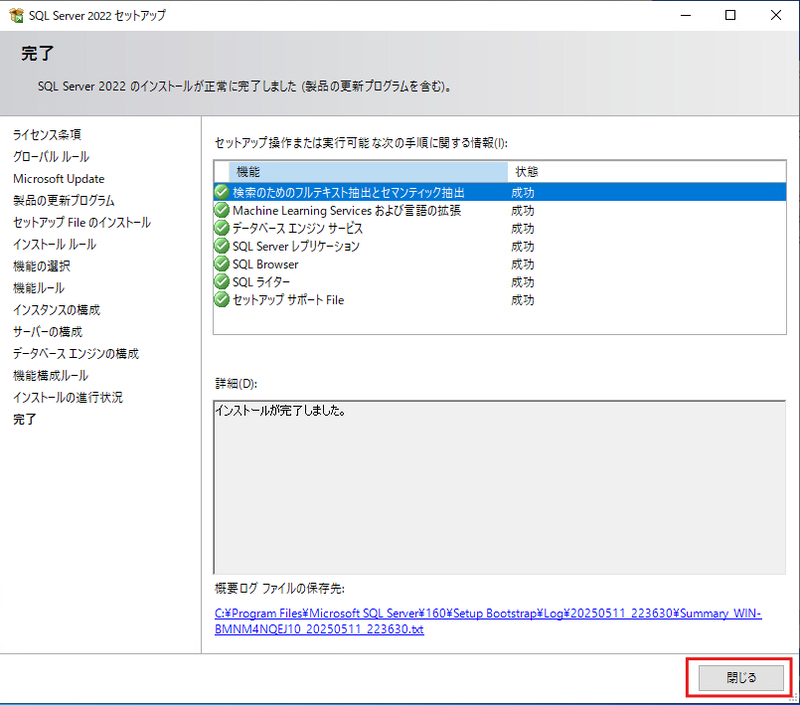Click the 製品の更新プログラム step

tap(64, 200)
